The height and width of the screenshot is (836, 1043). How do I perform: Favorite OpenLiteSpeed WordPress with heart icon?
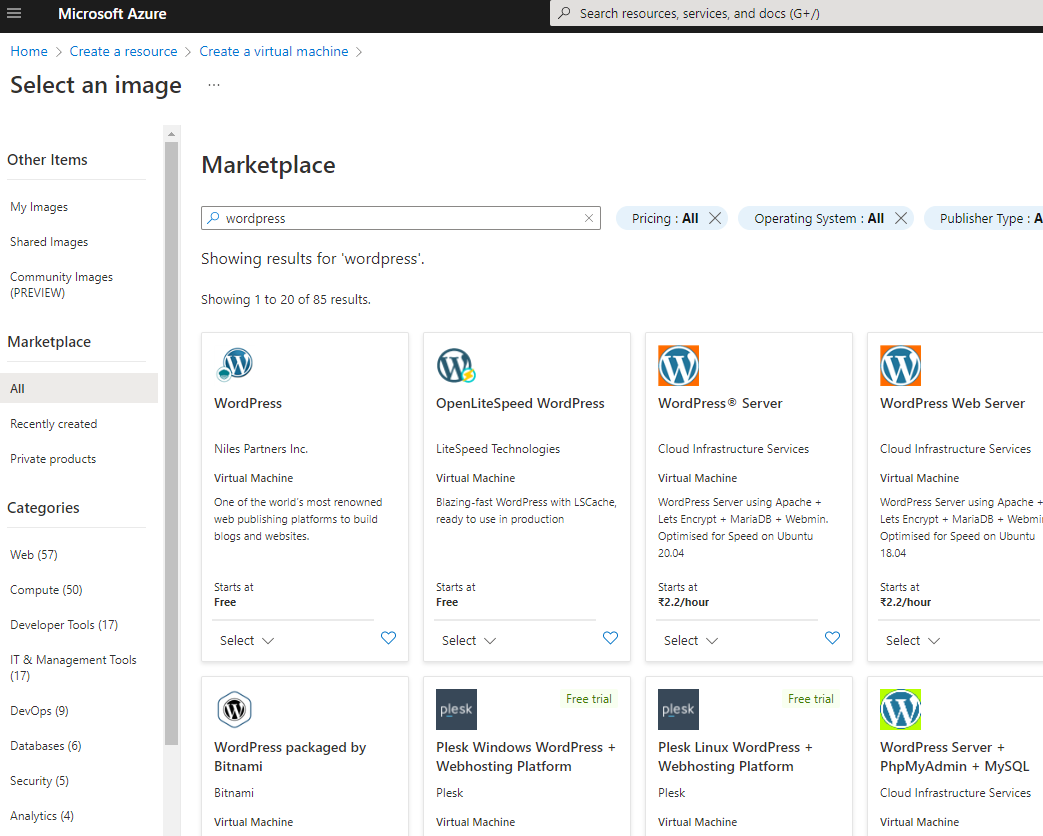click(611, 638)
